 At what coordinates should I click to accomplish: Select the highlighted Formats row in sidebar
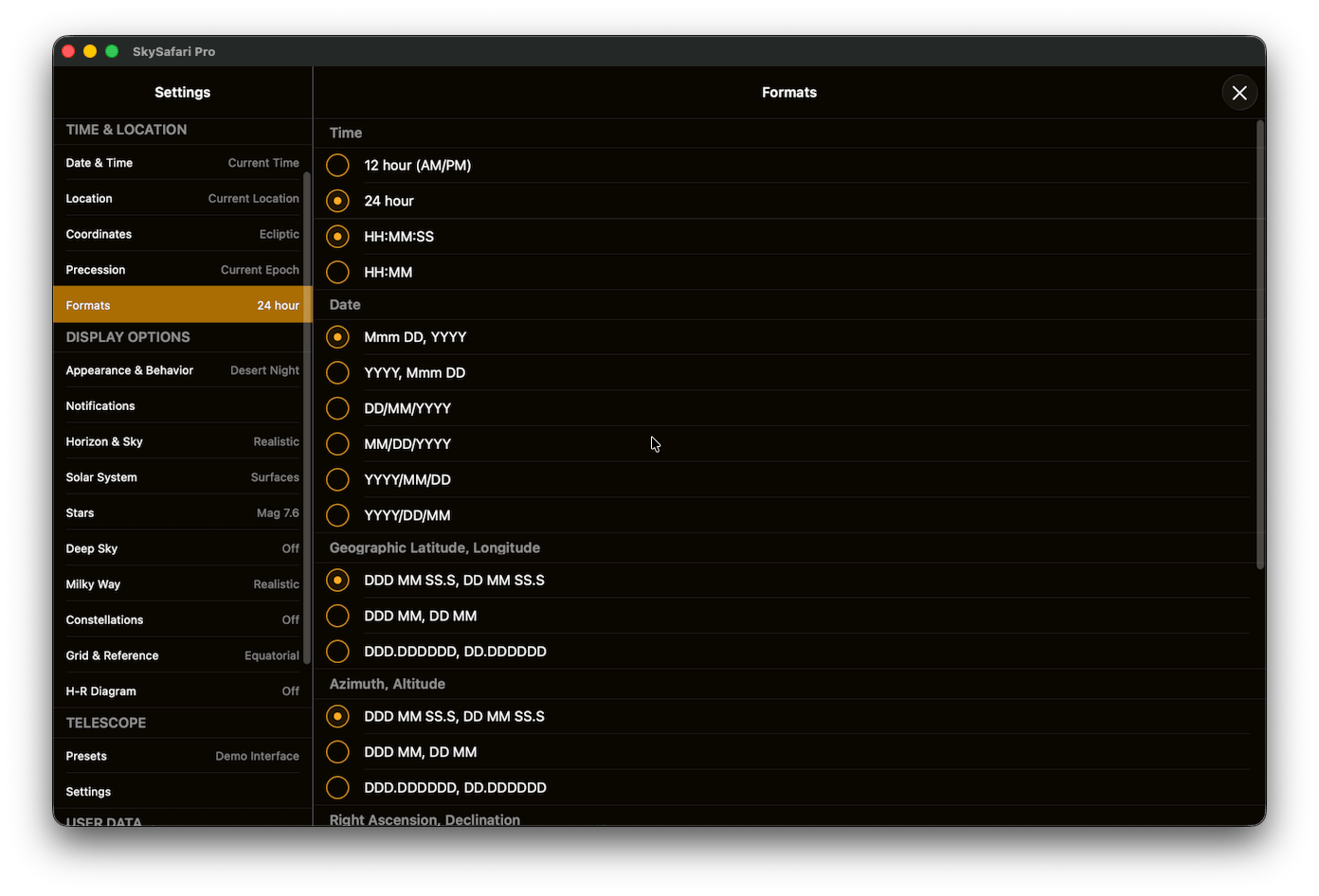coord(182,305)
